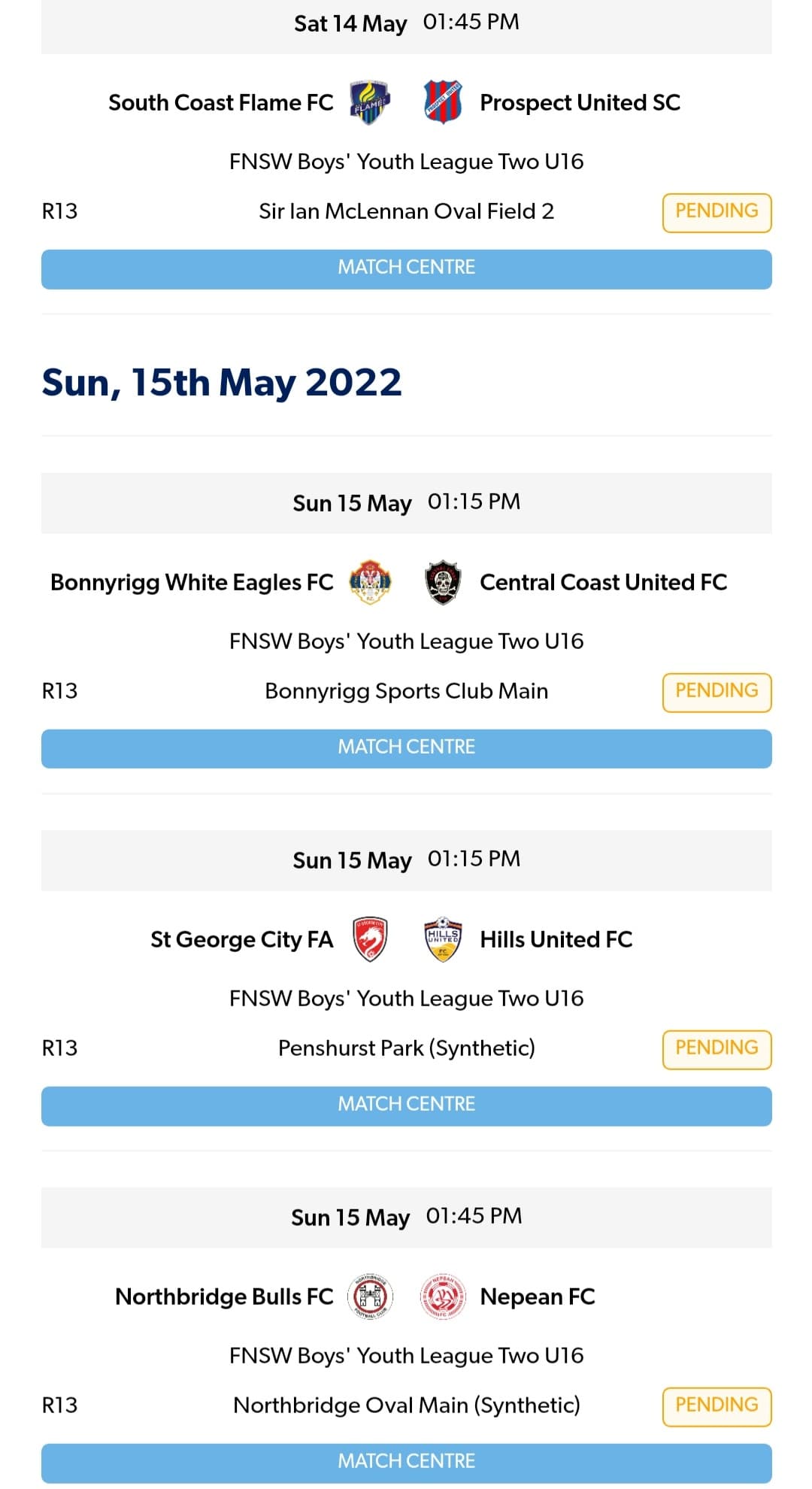Open FNSW Boys' Youth League Two U16 link
This screenshot has width=812, height=1489.
(406, 161)
